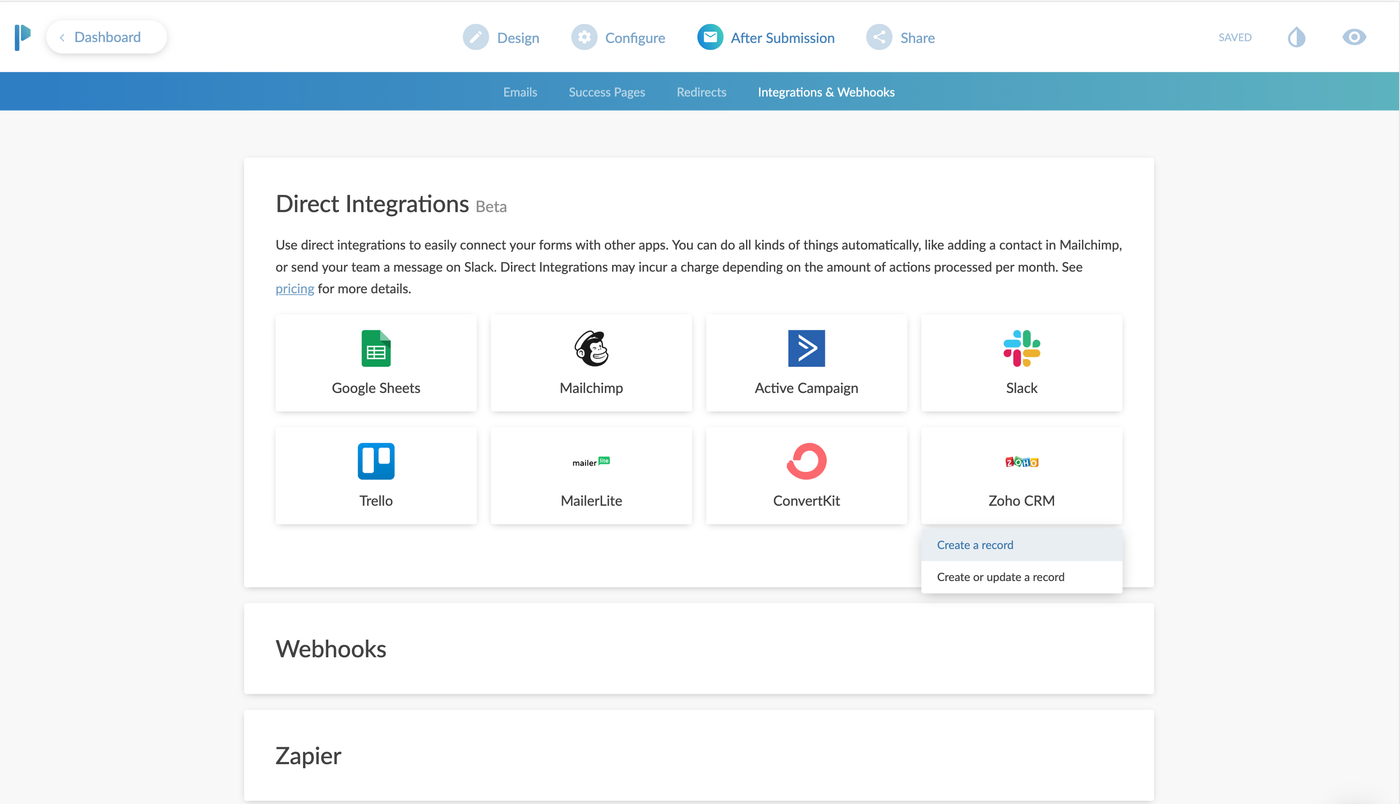Image resolution: width=1400 pixels, height=804 pixels.
Task: Open the ConvertKit integration
Action: coord(806,474)
